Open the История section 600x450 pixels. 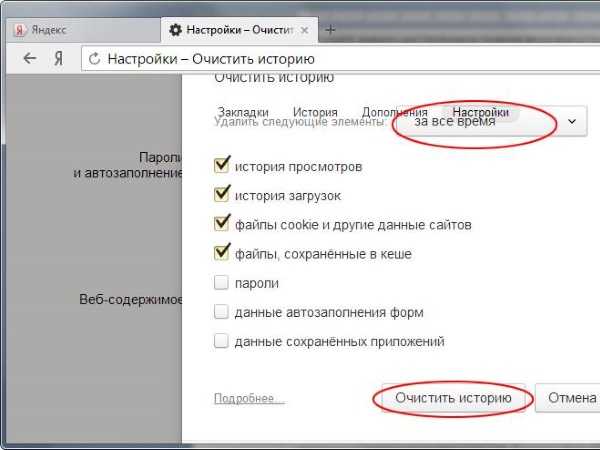(x=315, y=112)
